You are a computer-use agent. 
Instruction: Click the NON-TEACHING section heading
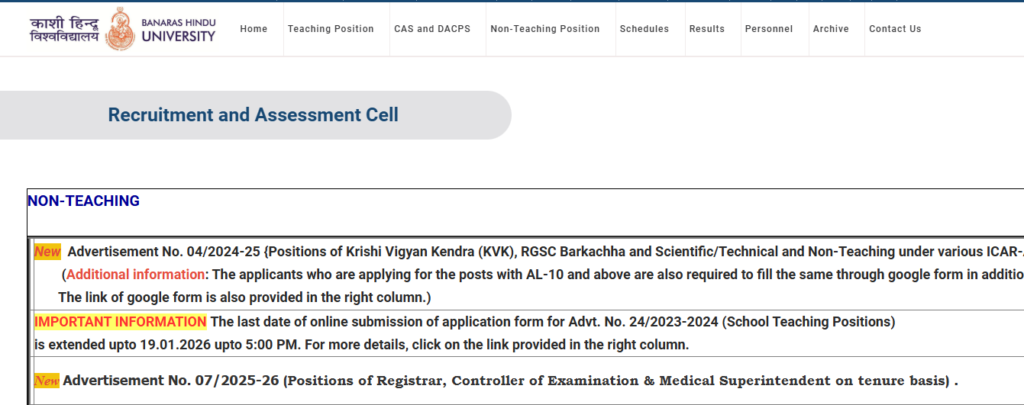(84, 201)
